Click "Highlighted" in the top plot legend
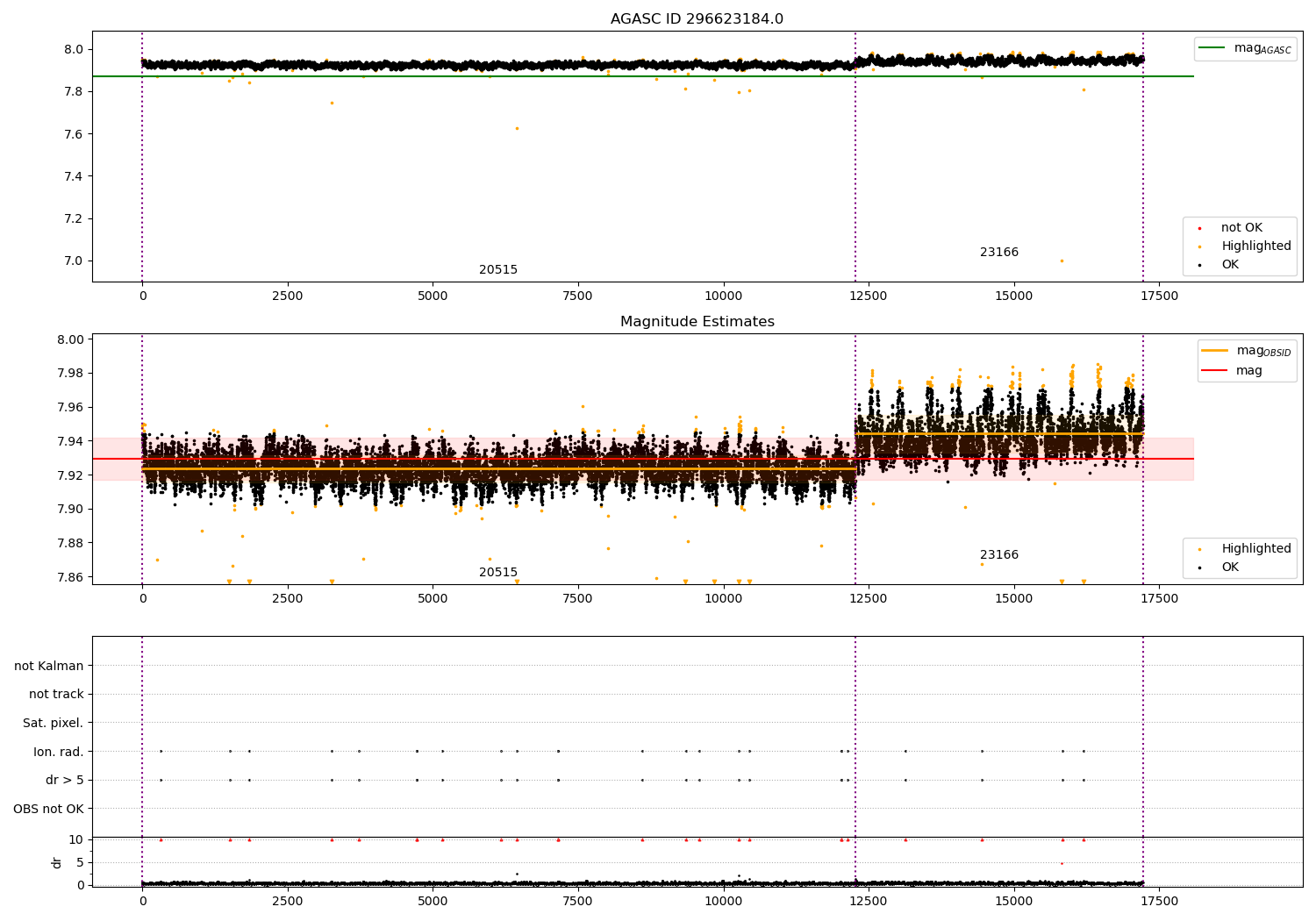 click(1255, 246)
